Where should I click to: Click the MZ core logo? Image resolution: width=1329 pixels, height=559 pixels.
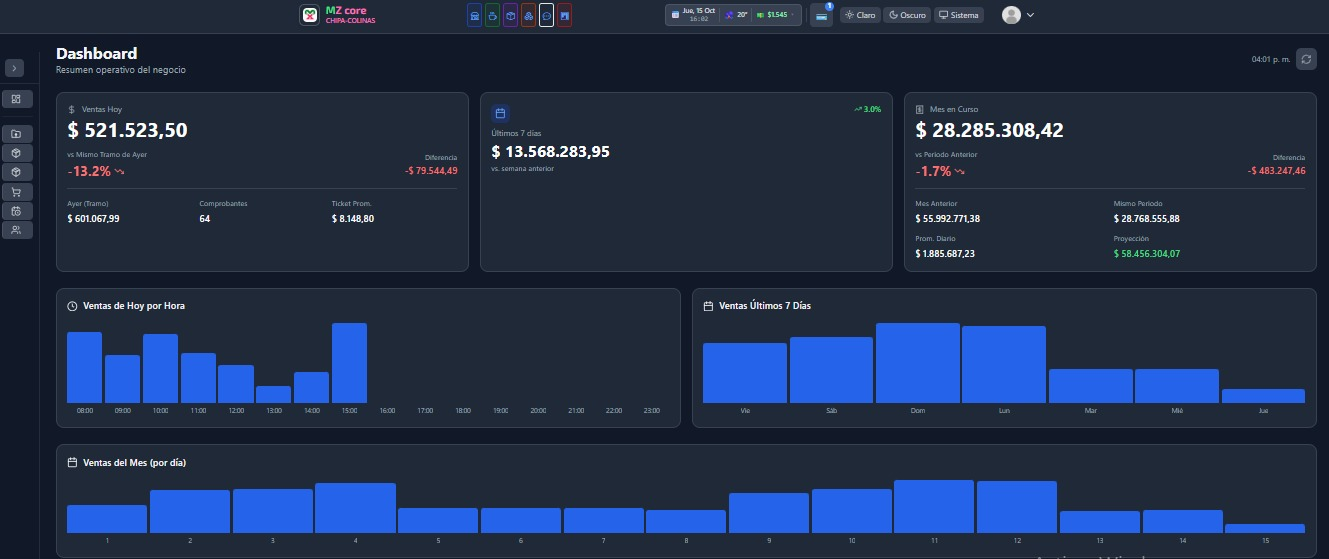pyautogui.click(x=309, y=15)
